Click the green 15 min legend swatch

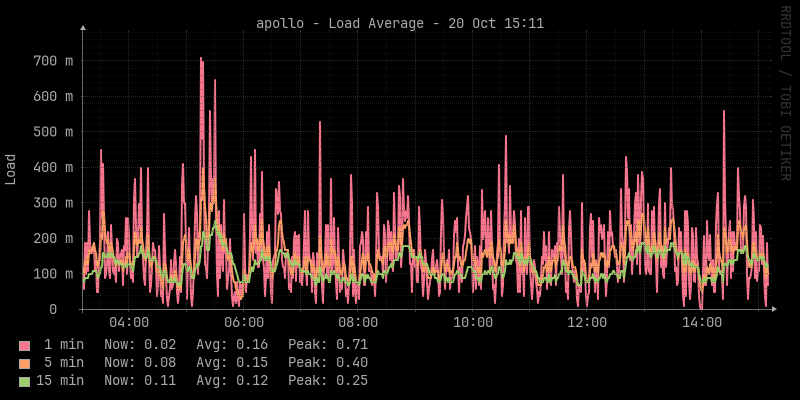(x=24, y=382)
